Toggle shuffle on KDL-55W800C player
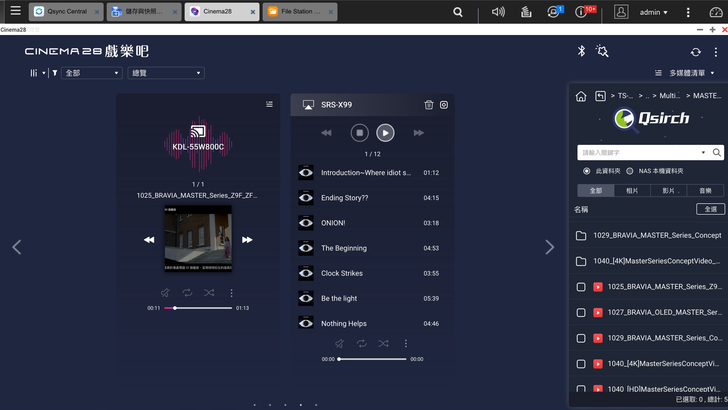This screenshot has height=410, width=728. (x=209, y=293)
